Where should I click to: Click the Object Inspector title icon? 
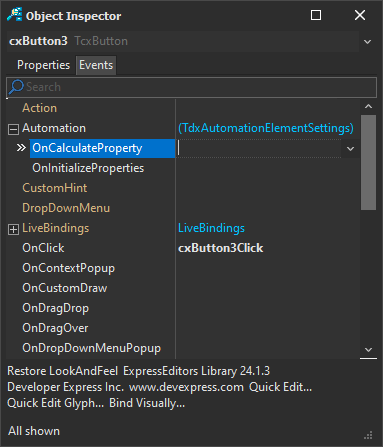[x=14, y=15]
